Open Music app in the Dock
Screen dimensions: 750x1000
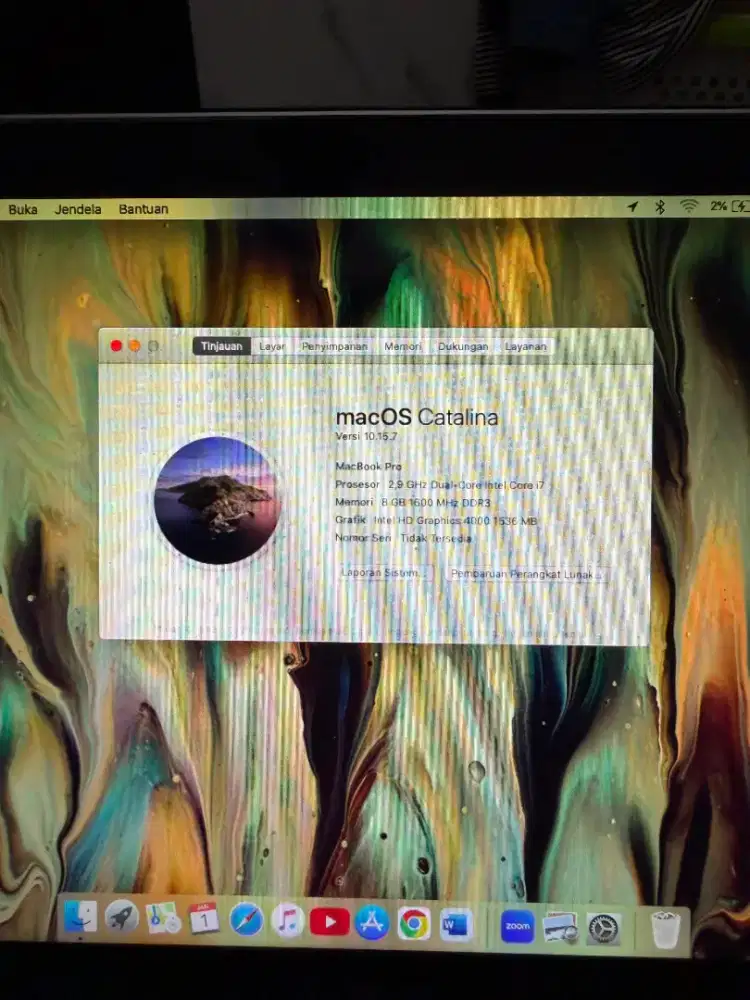tap(288, 921)
